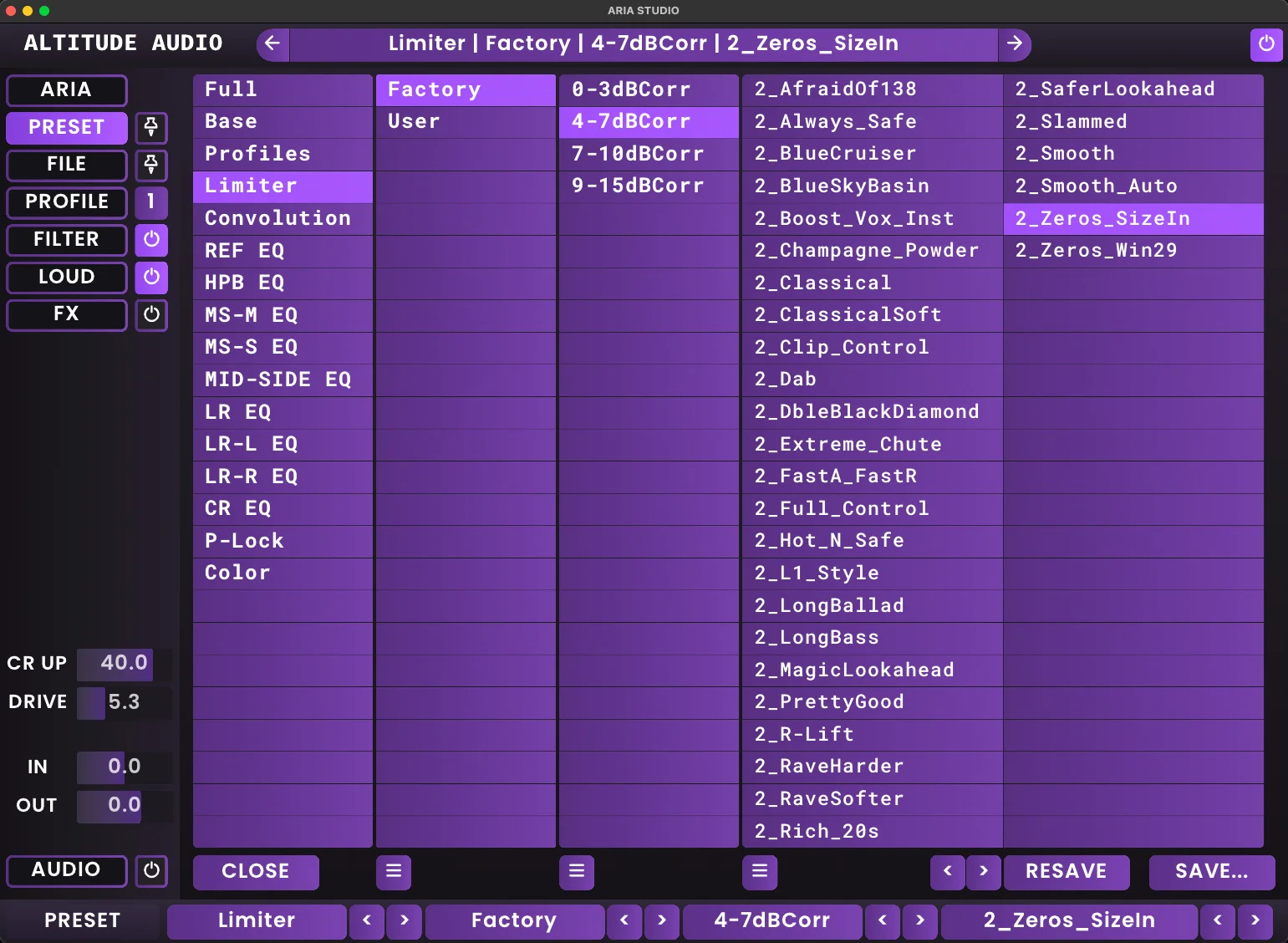Open the hamburger menu under the Factory column

pyautogui.click(x=394, y=872)
